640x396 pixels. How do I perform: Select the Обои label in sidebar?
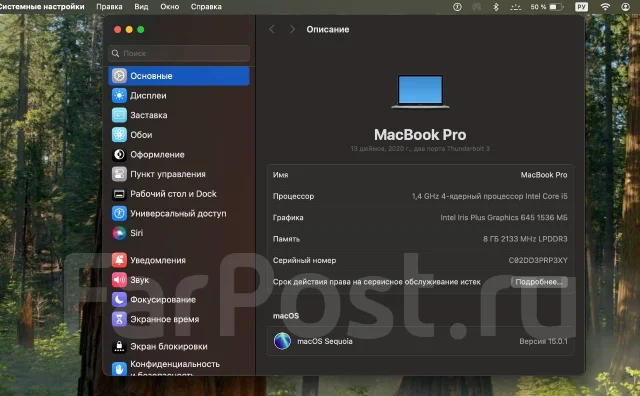[141, 135]
